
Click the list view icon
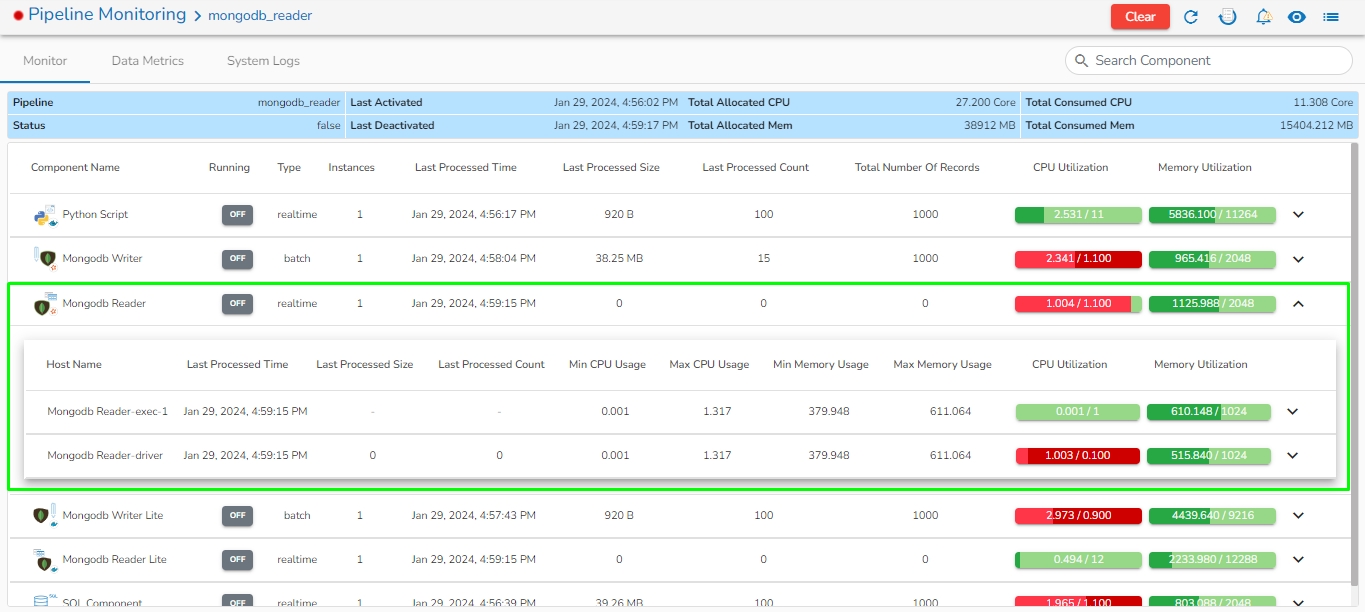[x=1331, y=17]
